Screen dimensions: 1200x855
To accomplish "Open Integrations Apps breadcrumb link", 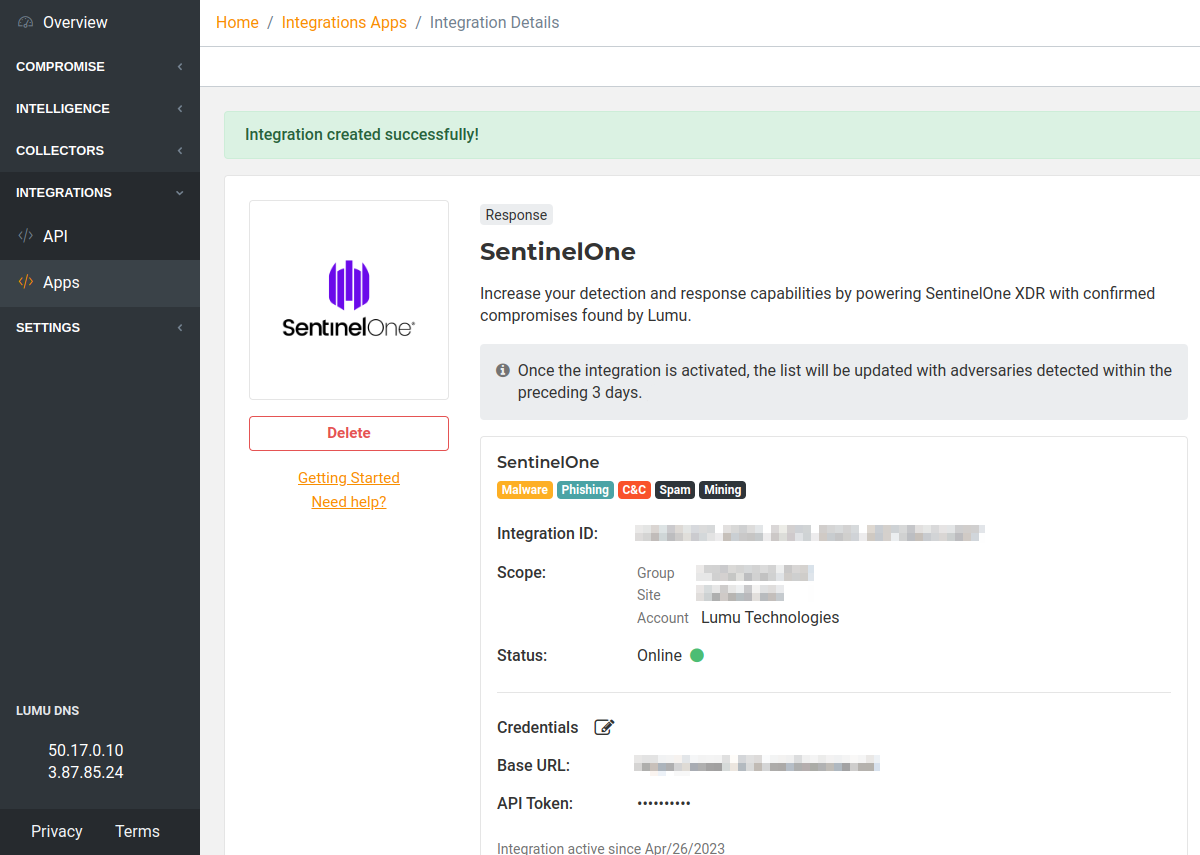I will click(x=344, y=22).
